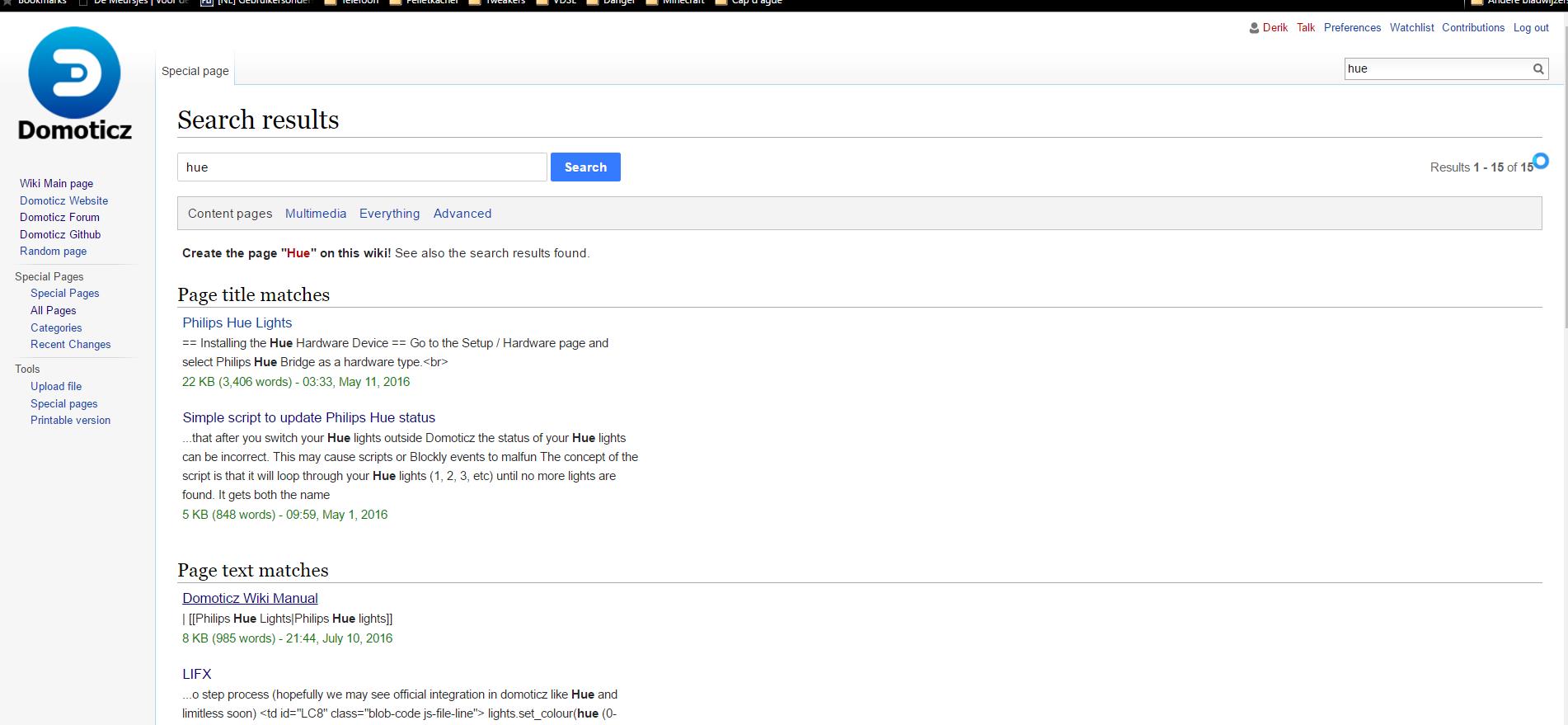Open Categories in sidebar
This screenshot has width=1568, height=725.
click(x=56, y=327)
